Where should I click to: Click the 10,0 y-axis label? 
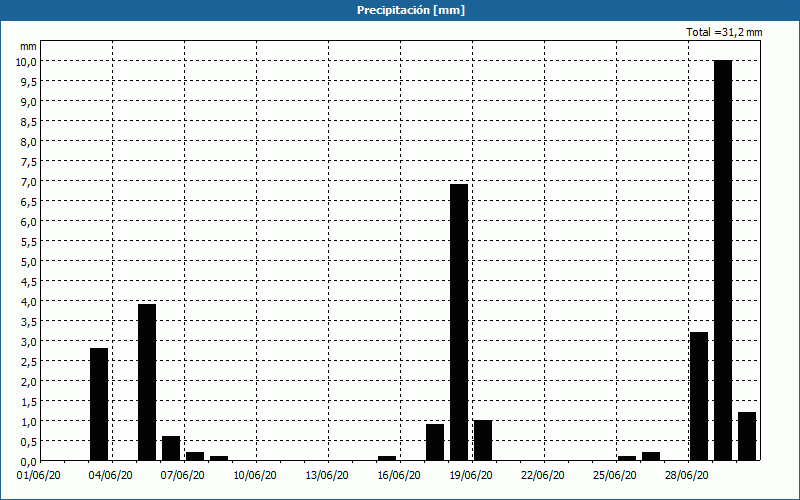click(27, 61)
